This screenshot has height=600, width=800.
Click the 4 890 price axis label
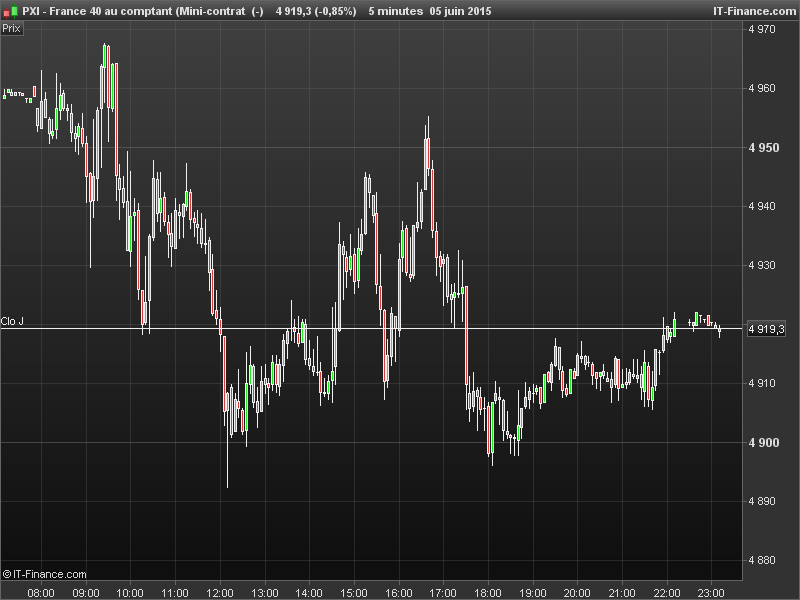pyautogui.click(x=762, y=501)
